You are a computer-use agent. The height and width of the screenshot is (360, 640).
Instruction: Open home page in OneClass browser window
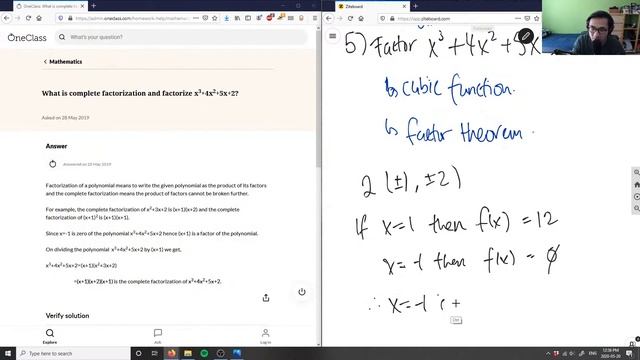[39, 18]
